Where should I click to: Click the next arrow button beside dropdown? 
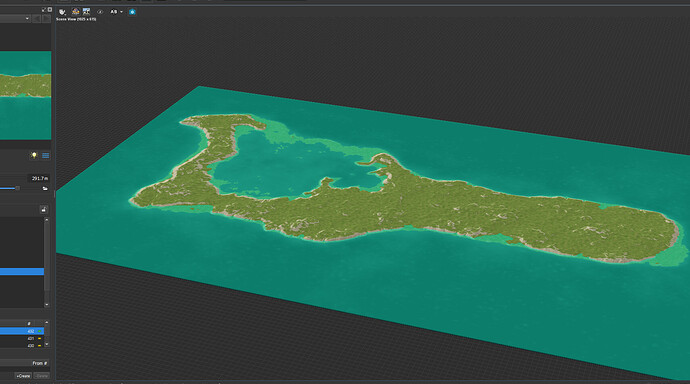[x=46, y=18]
